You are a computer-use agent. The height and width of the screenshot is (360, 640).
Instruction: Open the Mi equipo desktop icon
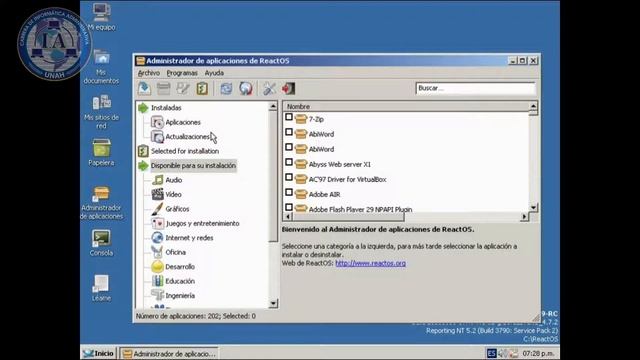point(101,16)
